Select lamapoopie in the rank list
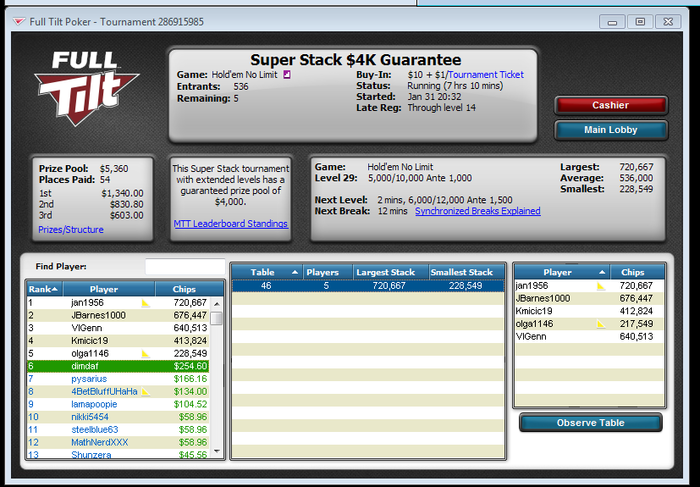Image resolution: width=700 pixels, height=487 pixels. pyautogui.click(x=118, y=404)
